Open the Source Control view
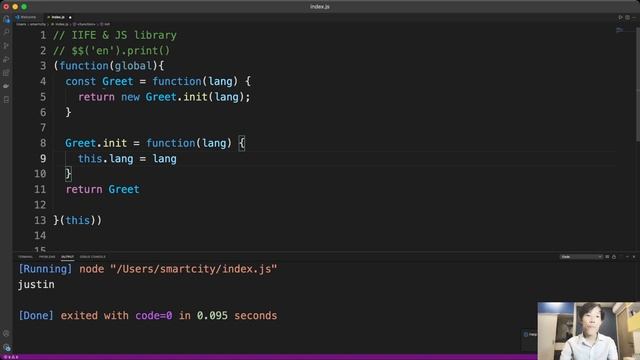Viewport: 640px width, 360px height. pos(6,46)
